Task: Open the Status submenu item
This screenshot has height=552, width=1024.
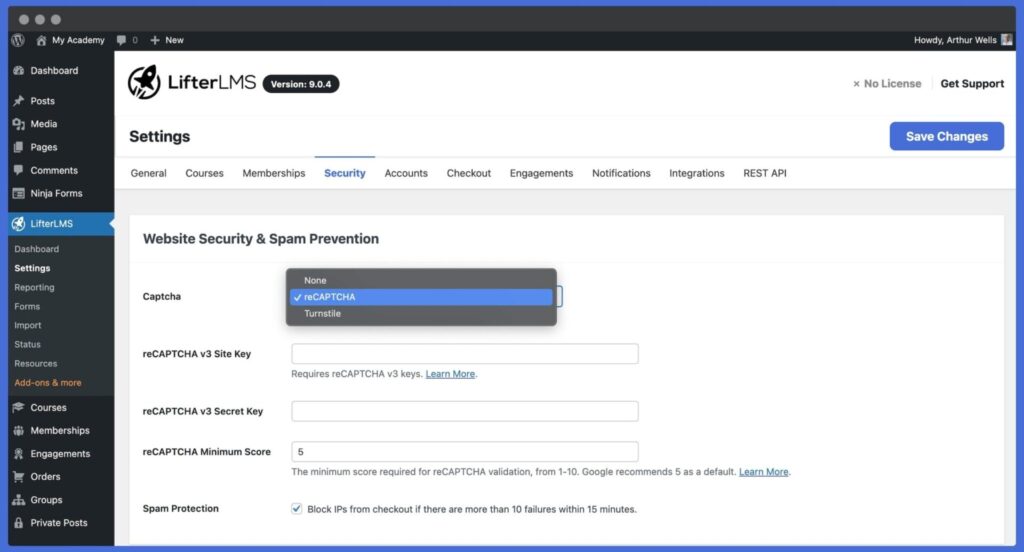Action: (27, 344)
